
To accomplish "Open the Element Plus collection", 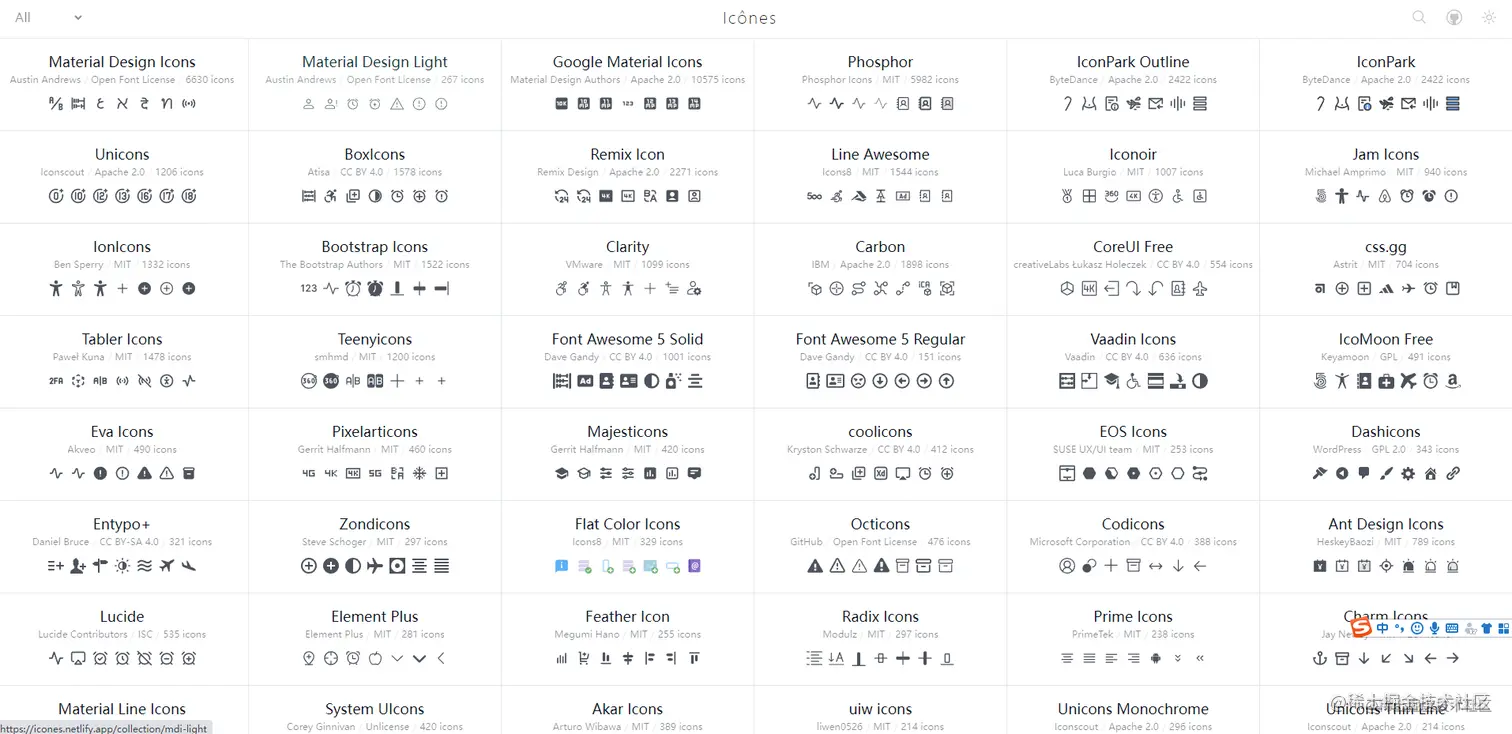I will pos(375,617).
